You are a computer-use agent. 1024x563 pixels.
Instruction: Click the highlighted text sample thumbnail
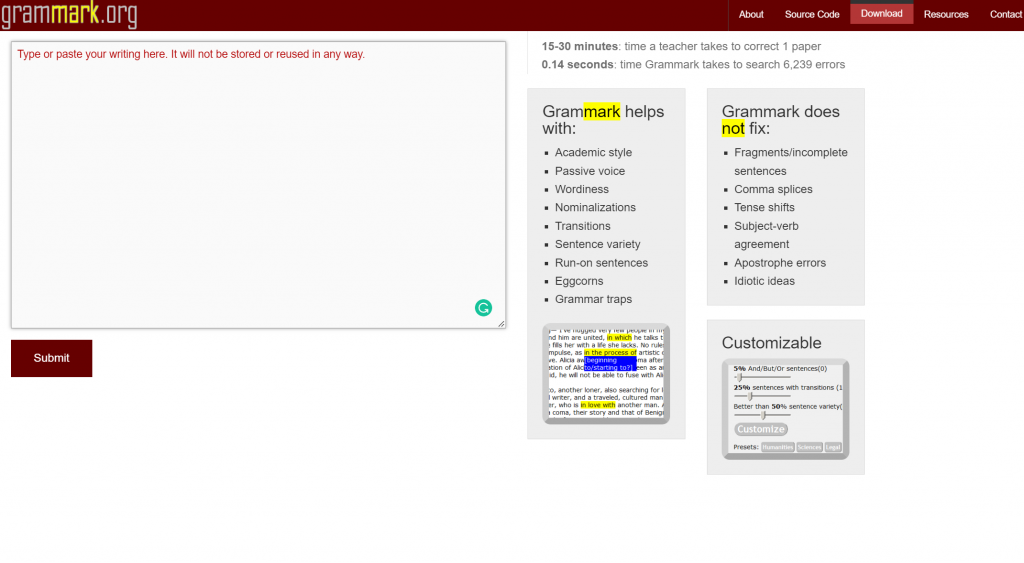click(x=606, y=374)
